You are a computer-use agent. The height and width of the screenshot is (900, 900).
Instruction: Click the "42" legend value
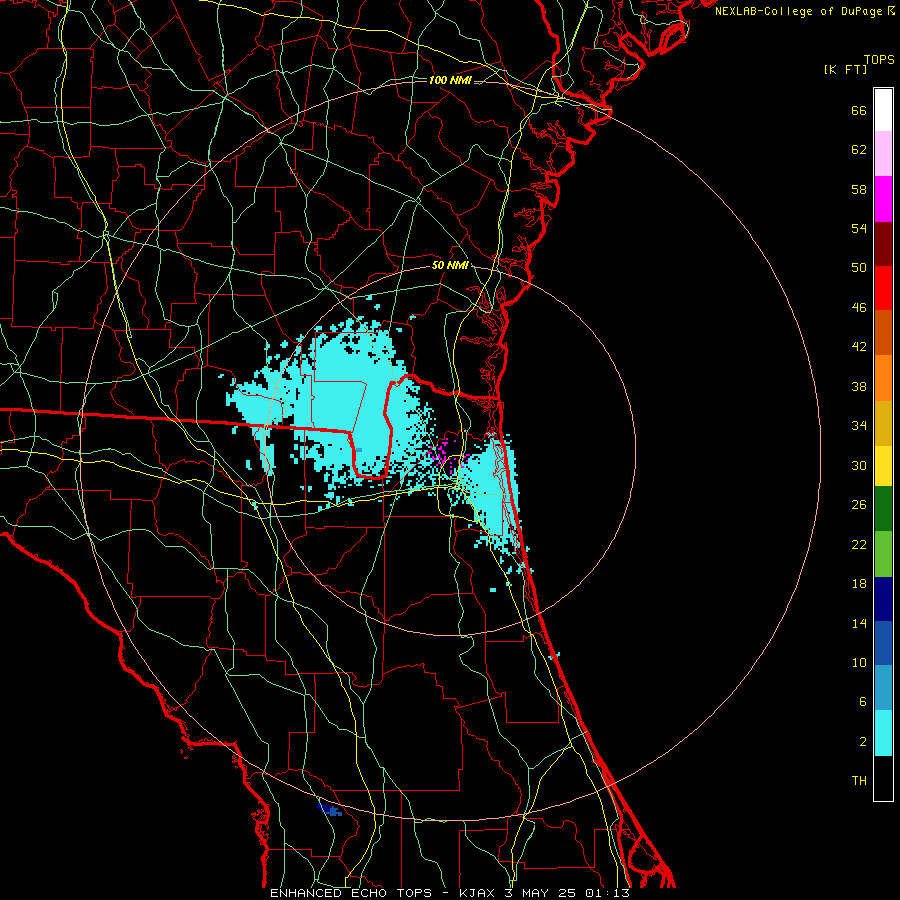859,347
